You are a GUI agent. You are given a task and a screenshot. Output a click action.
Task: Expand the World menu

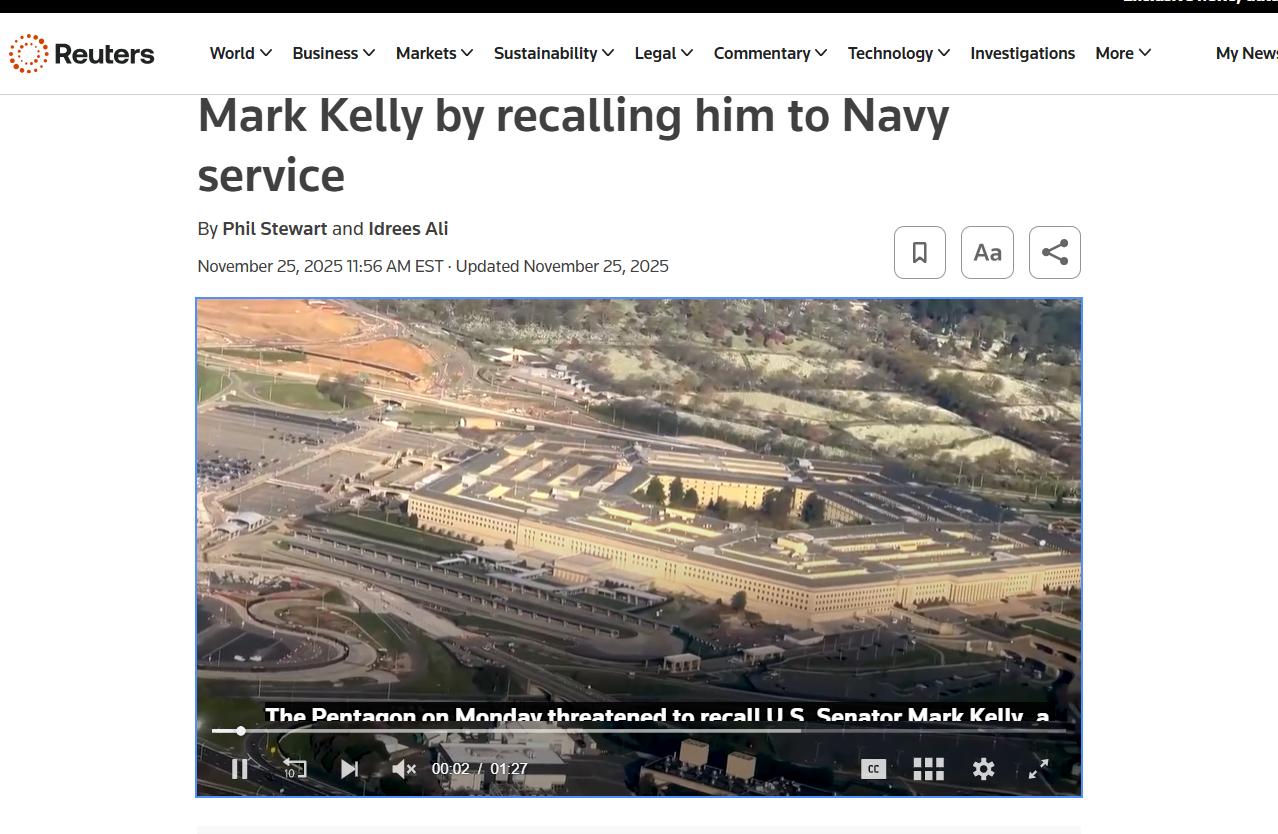pyautogui.click(x=241, y=53)
